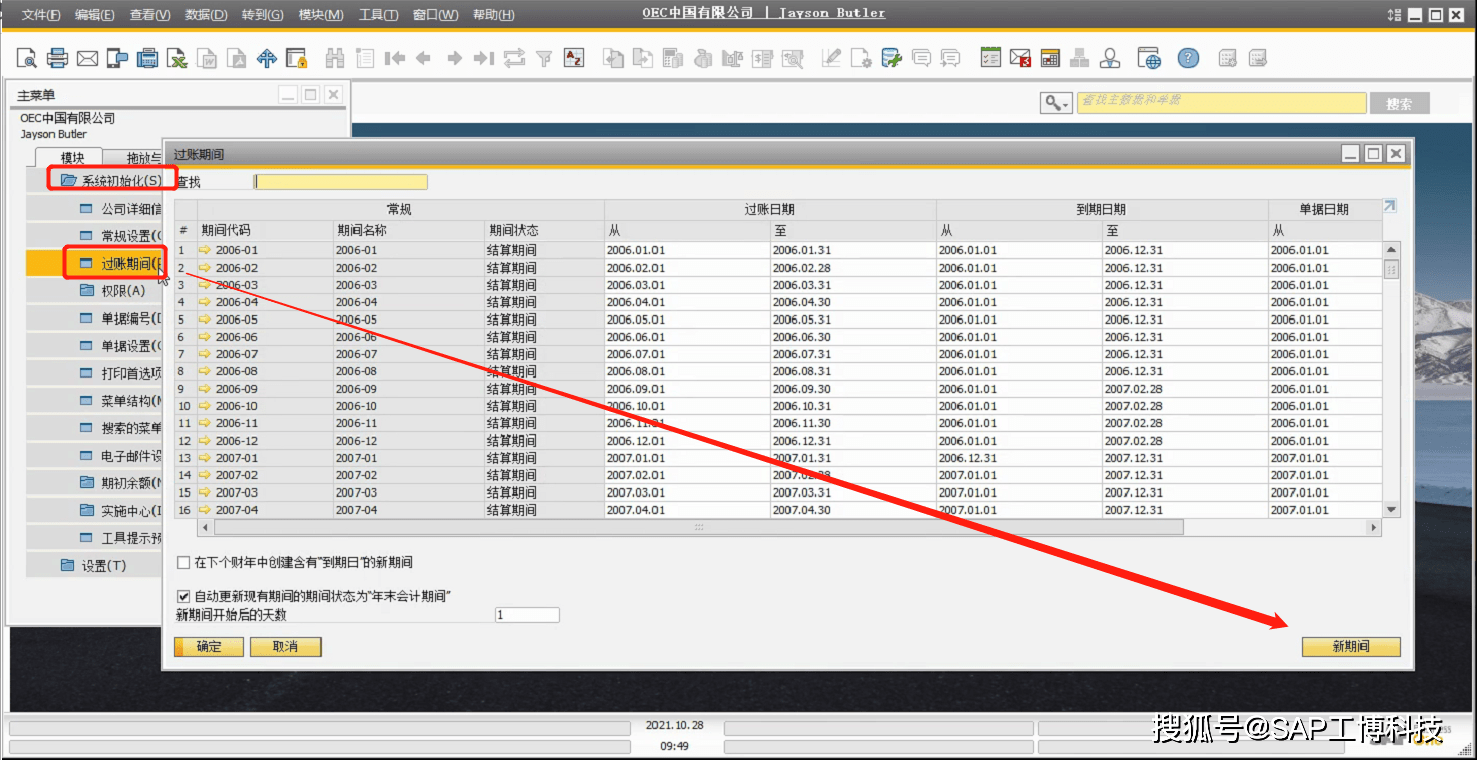Open Messages/Alerts envelope icon with red badge
The height and width of the screenshot is (760, 1477).
1020,58
